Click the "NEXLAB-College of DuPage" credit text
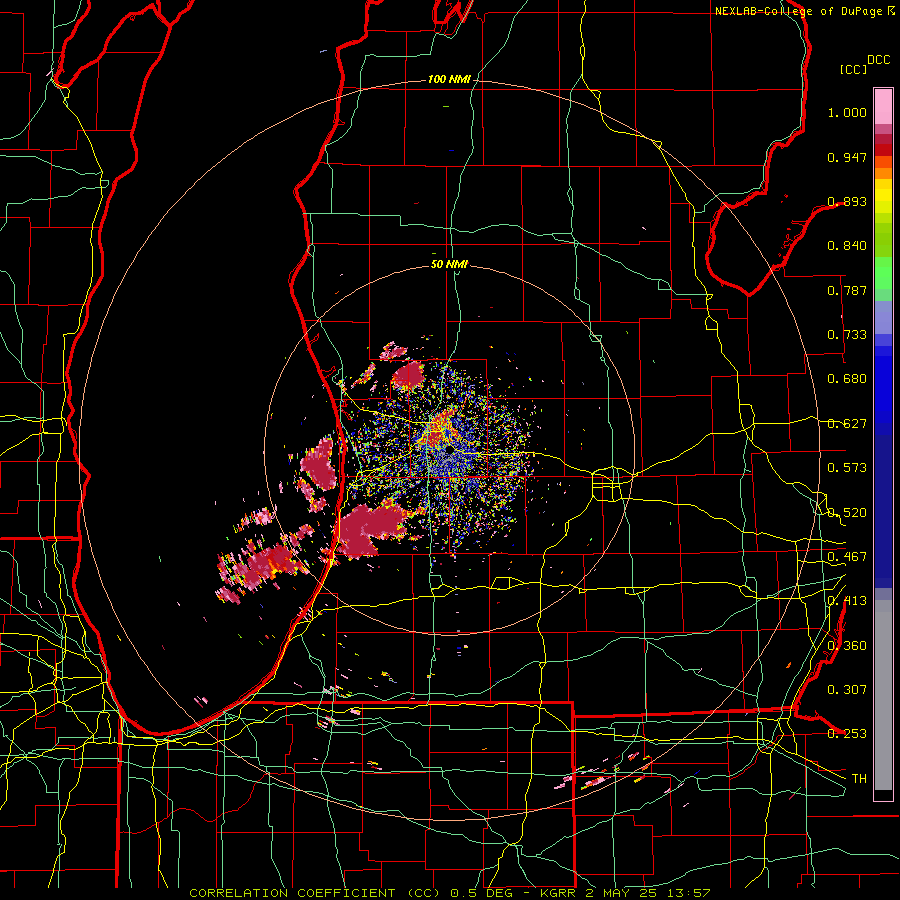The height and width of the screenshot is (900, 900). point(800,11)
